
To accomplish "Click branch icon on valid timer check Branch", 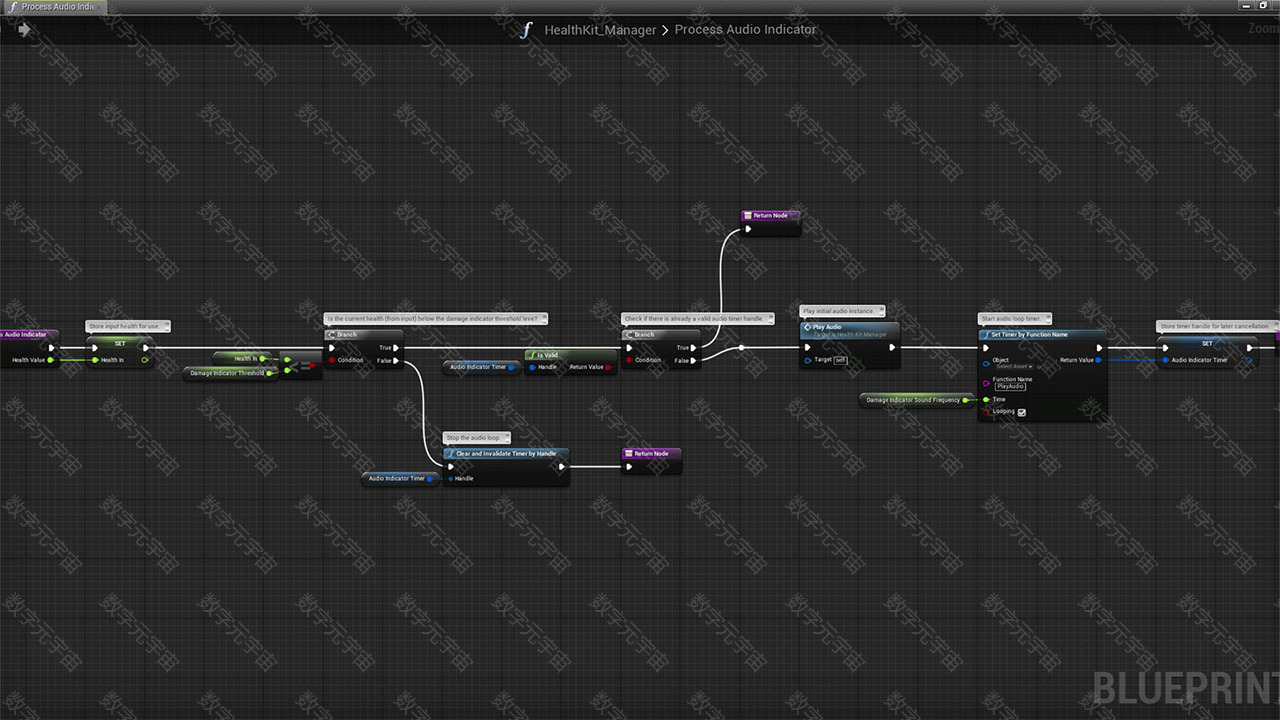I will click(x=629, y=335).
